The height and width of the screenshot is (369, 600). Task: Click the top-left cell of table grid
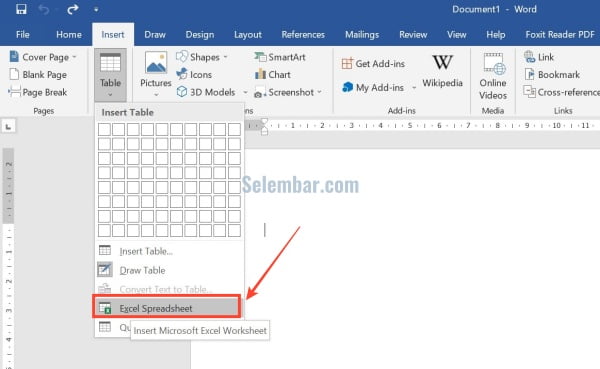(x=104, y=130)
